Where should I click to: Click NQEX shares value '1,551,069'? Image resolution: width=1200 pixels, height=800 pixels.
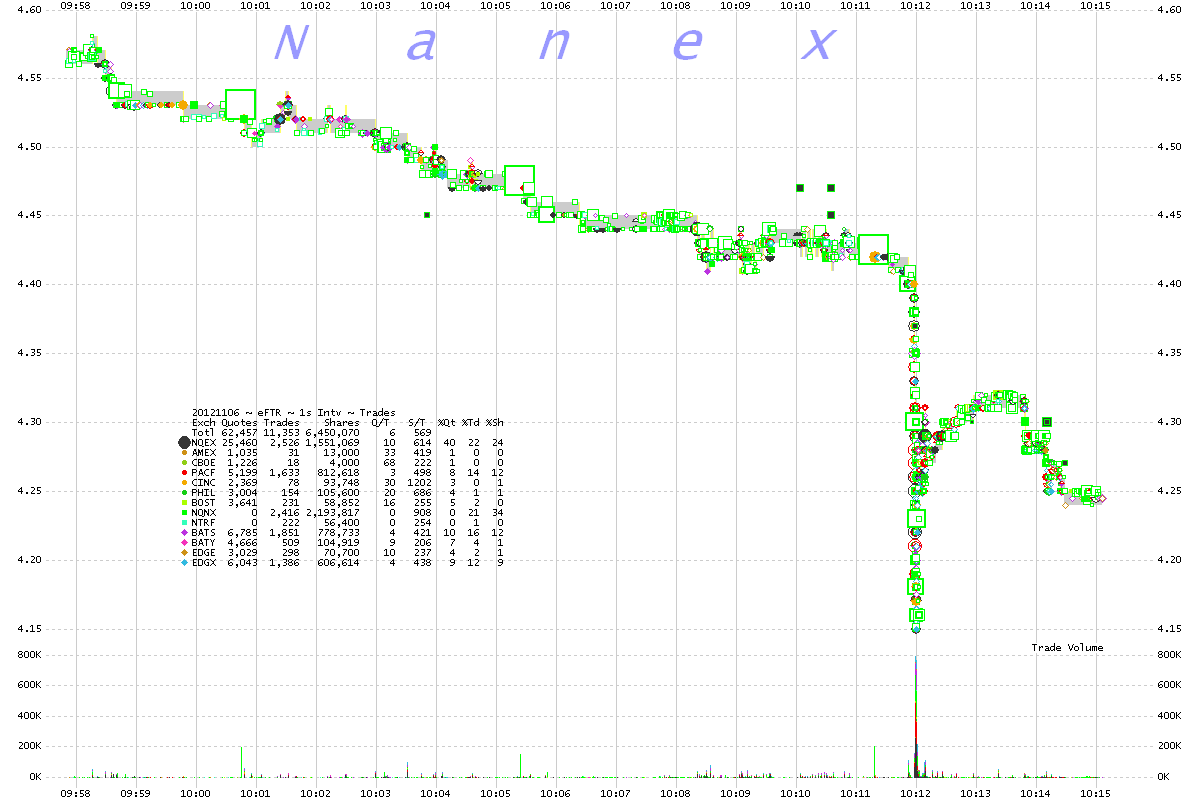(x=334, y=442)
